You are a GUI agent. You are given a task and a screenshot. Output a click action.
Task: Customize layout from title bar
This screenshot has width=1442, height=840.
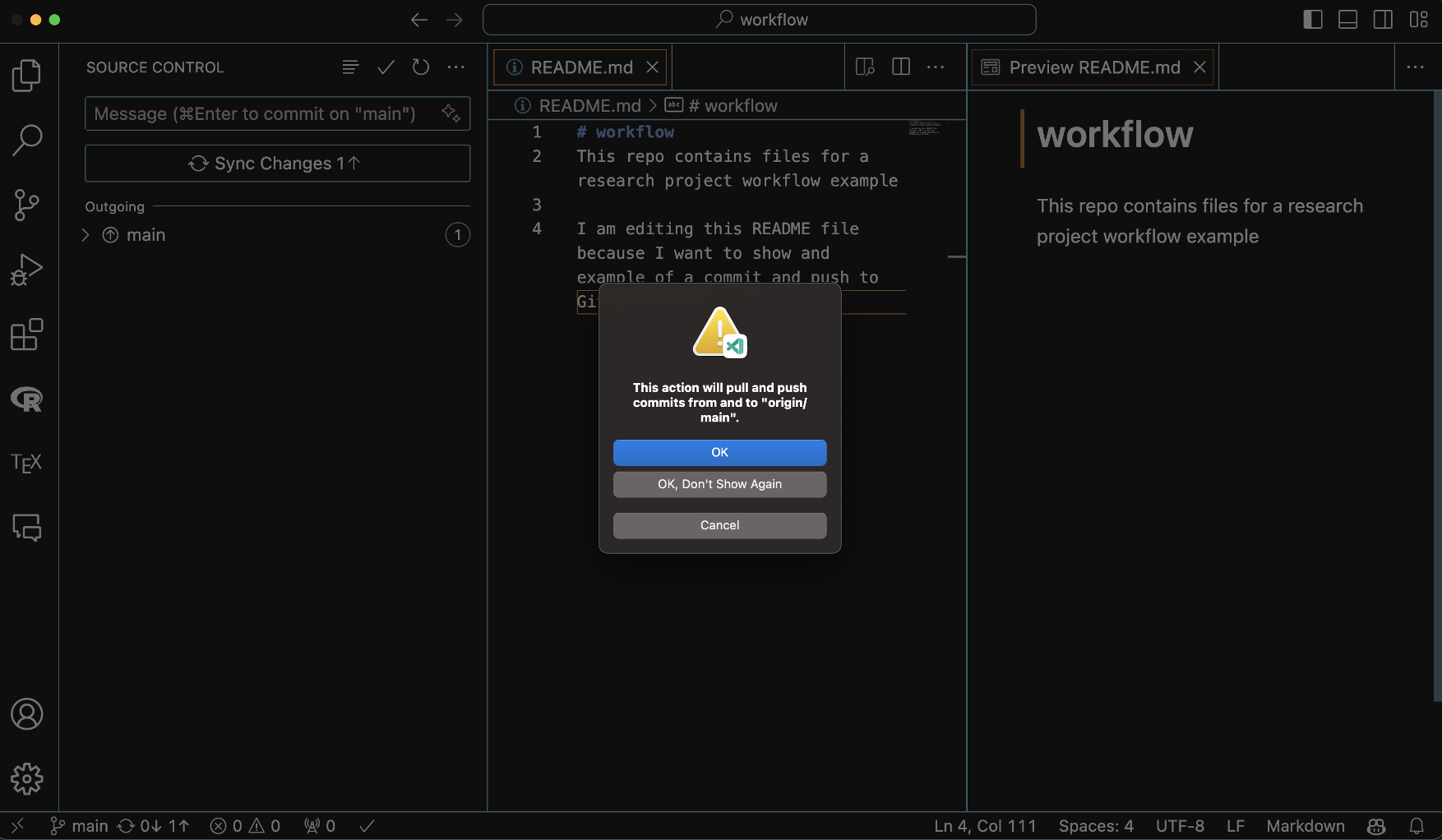pyautogui.click(x=1419, y=20)
